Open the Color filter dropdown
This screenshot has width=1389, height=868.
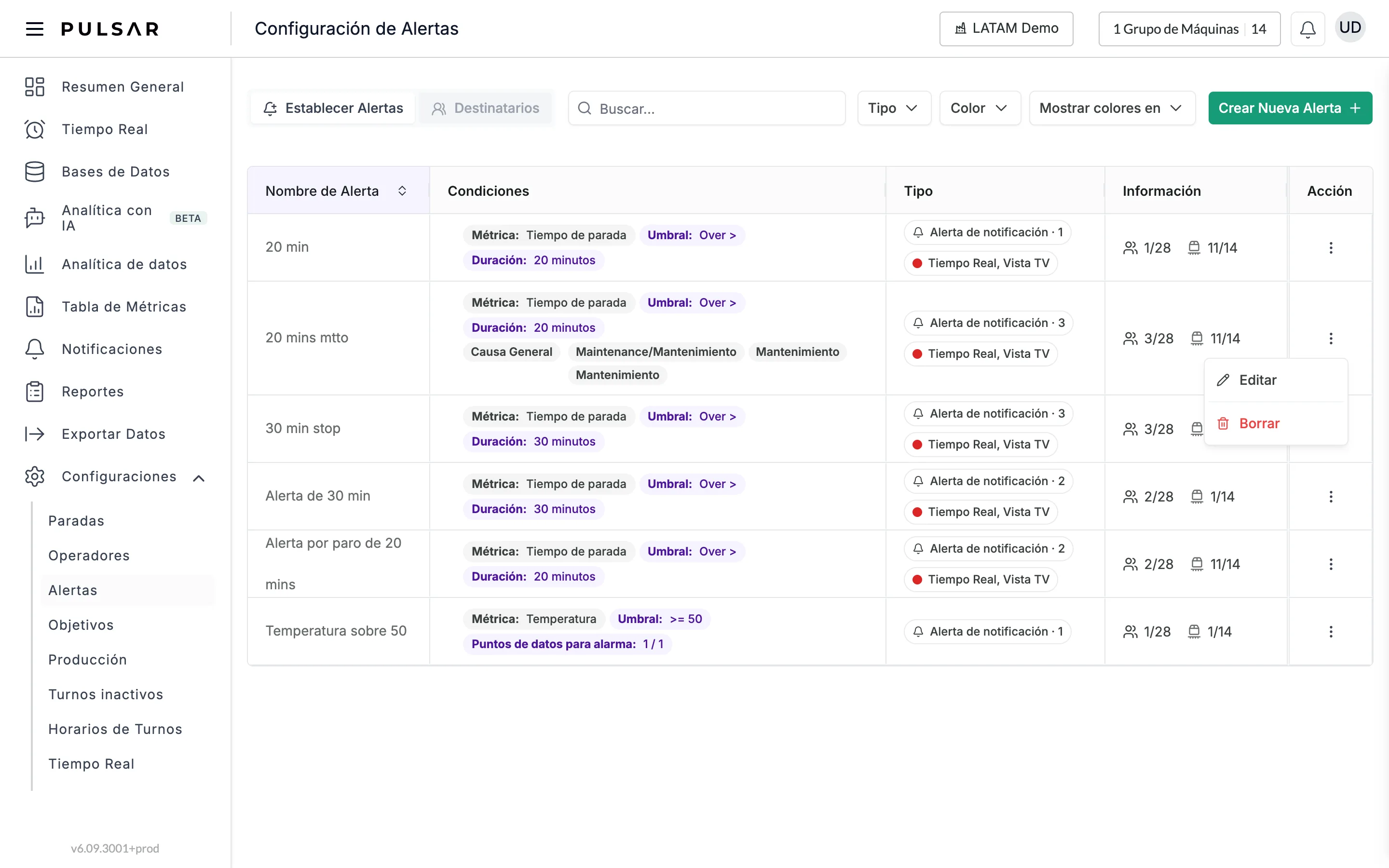(980, 108)
